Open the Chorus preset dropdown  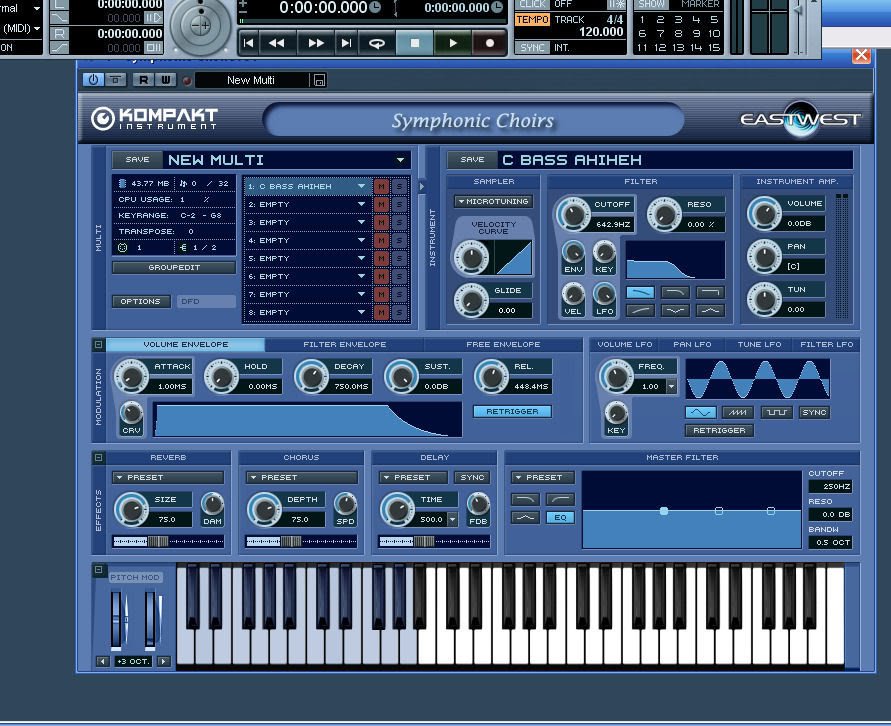coord(302,477)
